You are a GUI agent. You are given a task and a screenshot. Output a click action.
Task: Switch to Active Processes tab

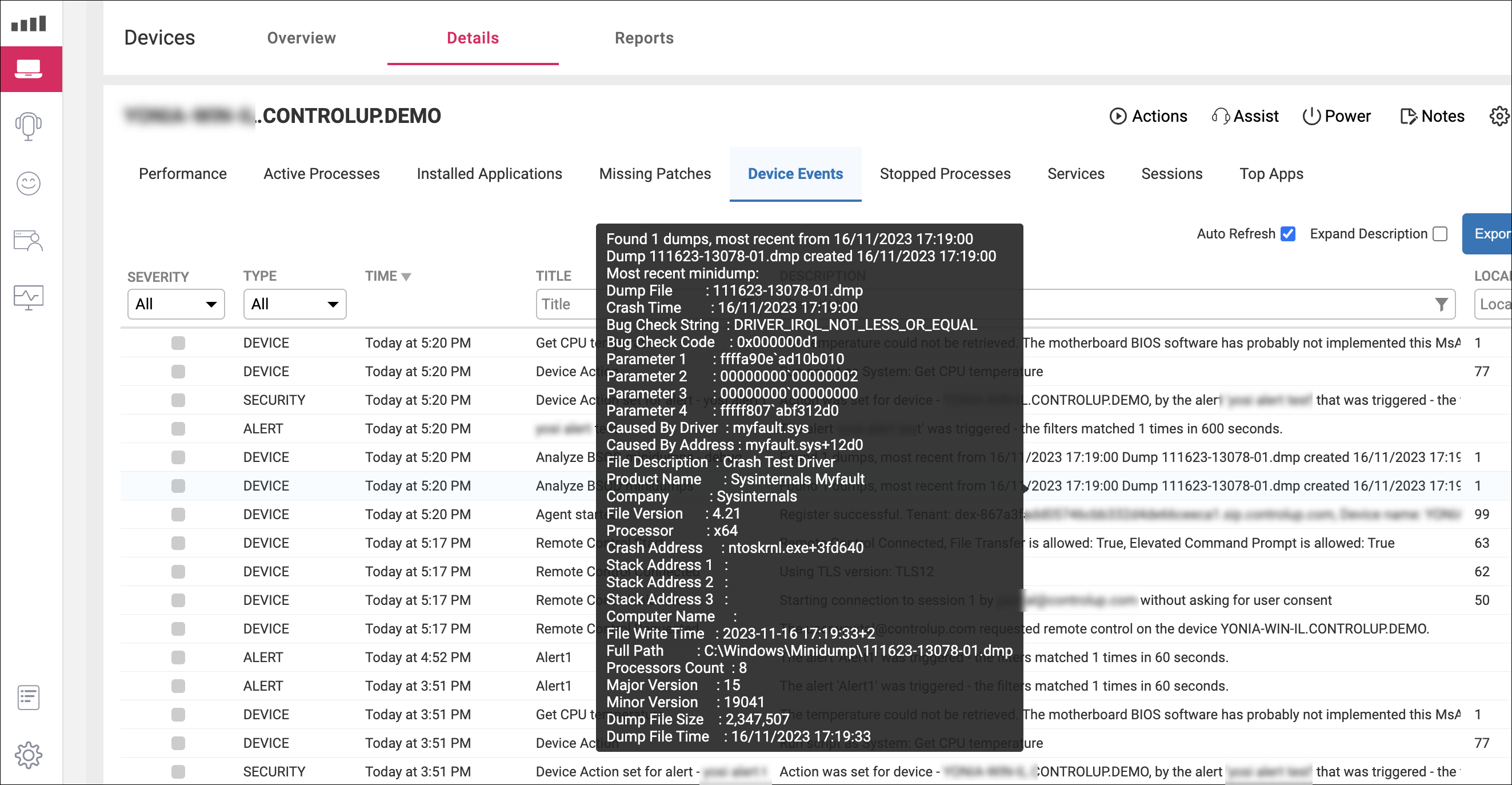[322, 174]
